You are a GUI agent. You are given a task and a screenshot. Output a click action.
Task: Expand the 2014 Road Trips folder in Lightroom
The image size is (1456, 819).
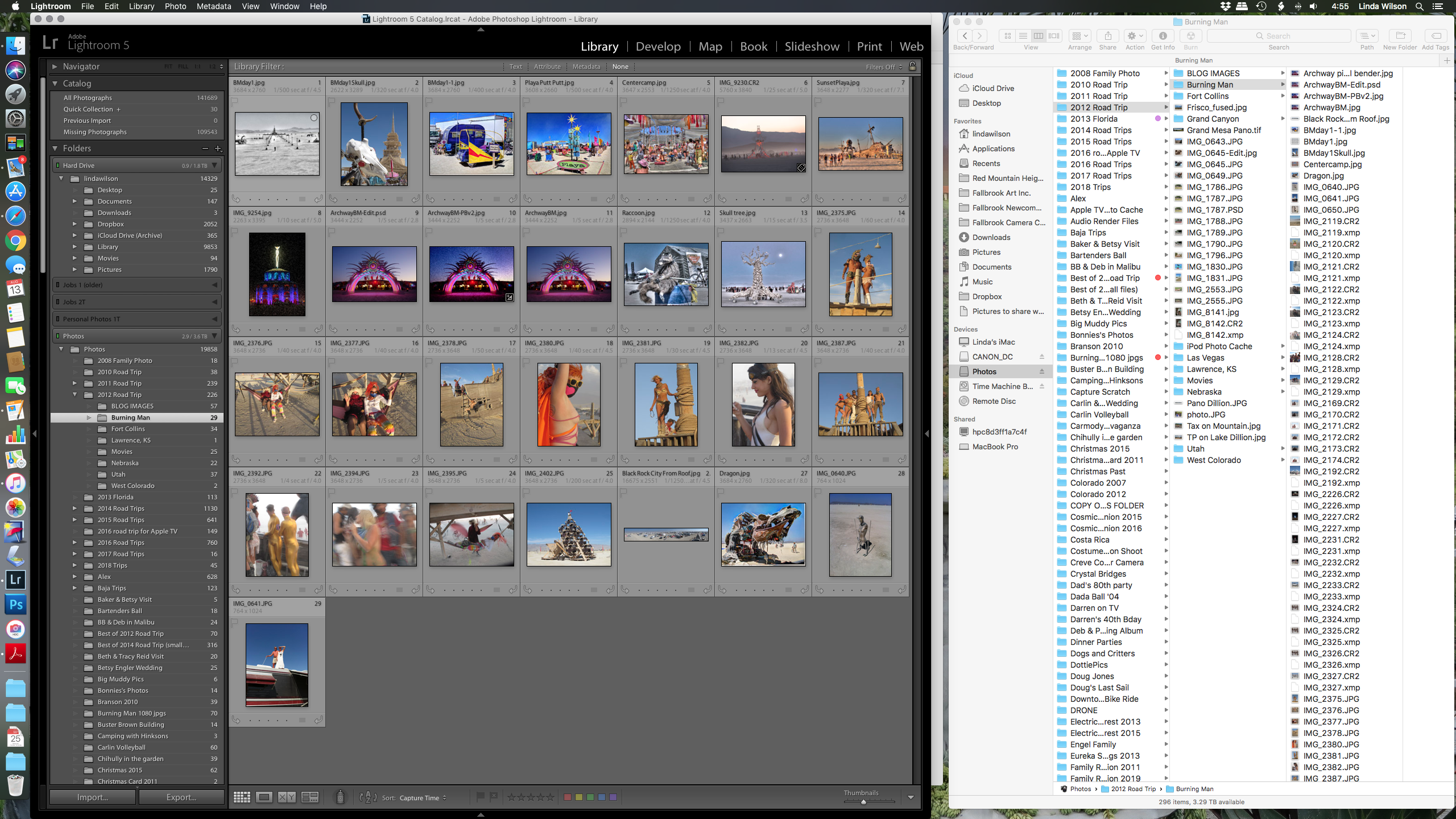(x=75, y=508)
